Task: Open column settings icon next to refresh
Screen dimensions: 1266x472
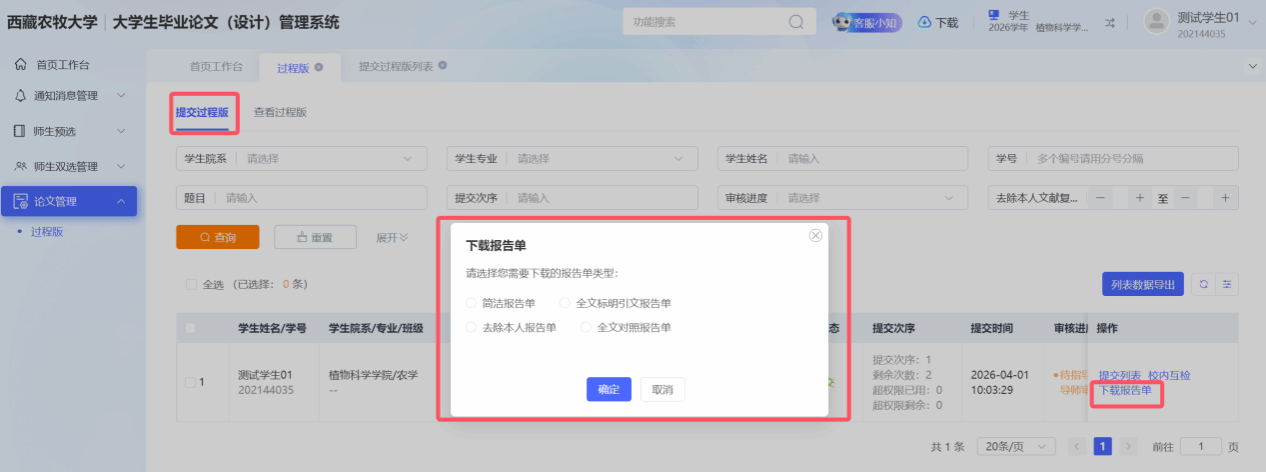Action: tap(1227, 285)
